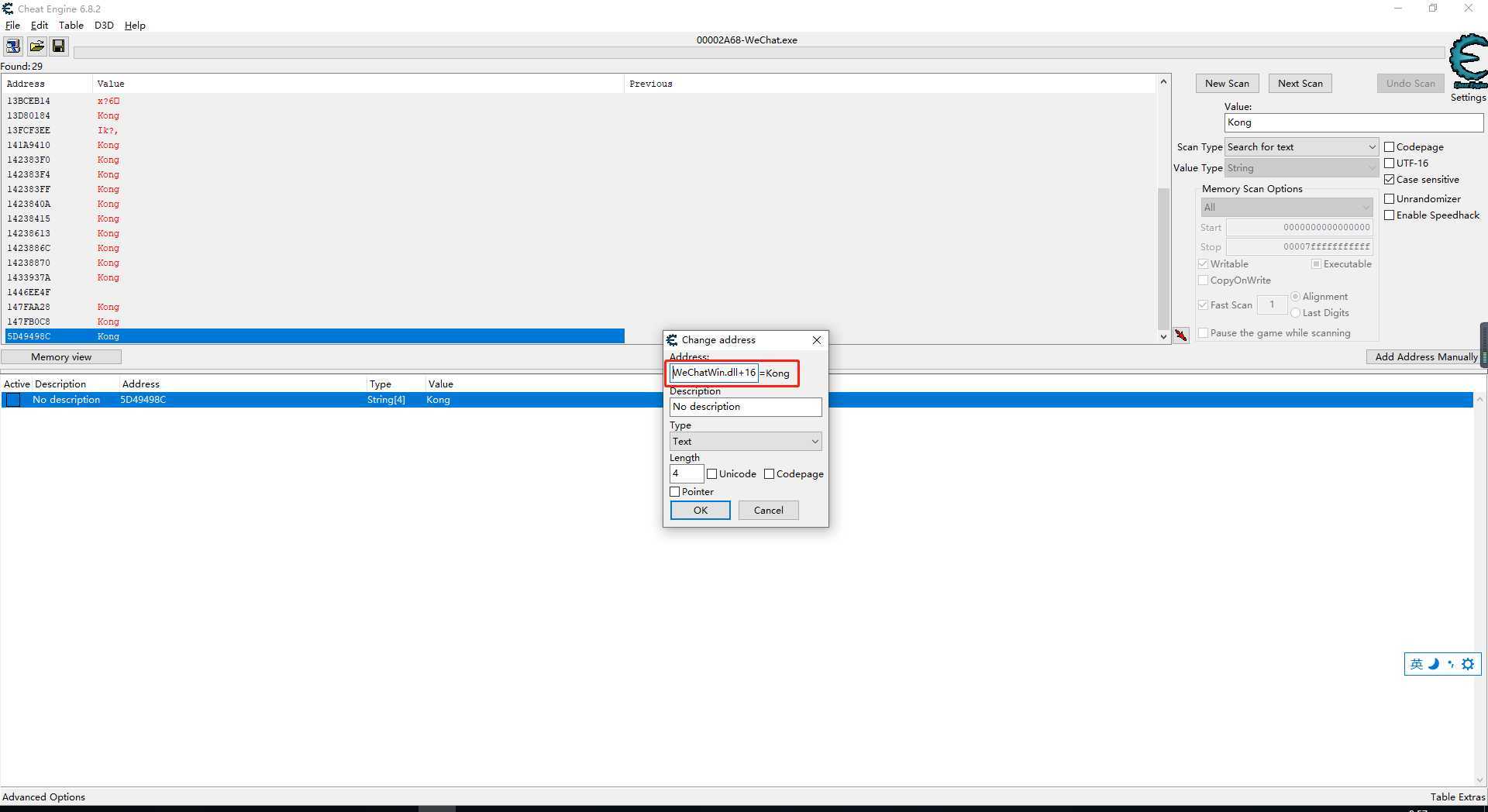Screen dimensions: 1488x812
Task: Open the Table menu
Action: (x=71, y=26)
